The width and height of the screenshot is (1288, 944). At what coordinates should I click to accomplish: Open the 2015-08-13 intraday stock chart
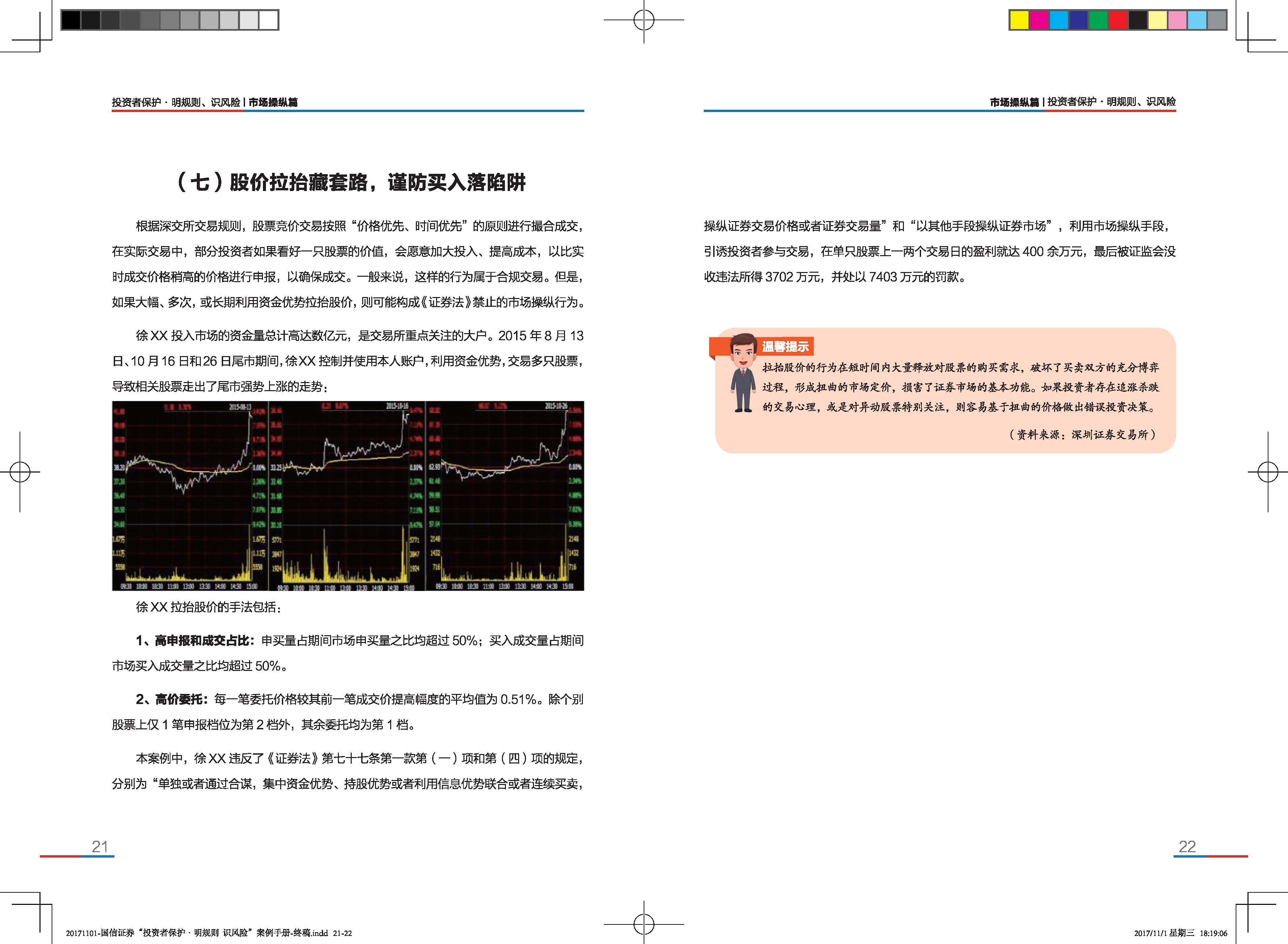[x=190, y=496]
